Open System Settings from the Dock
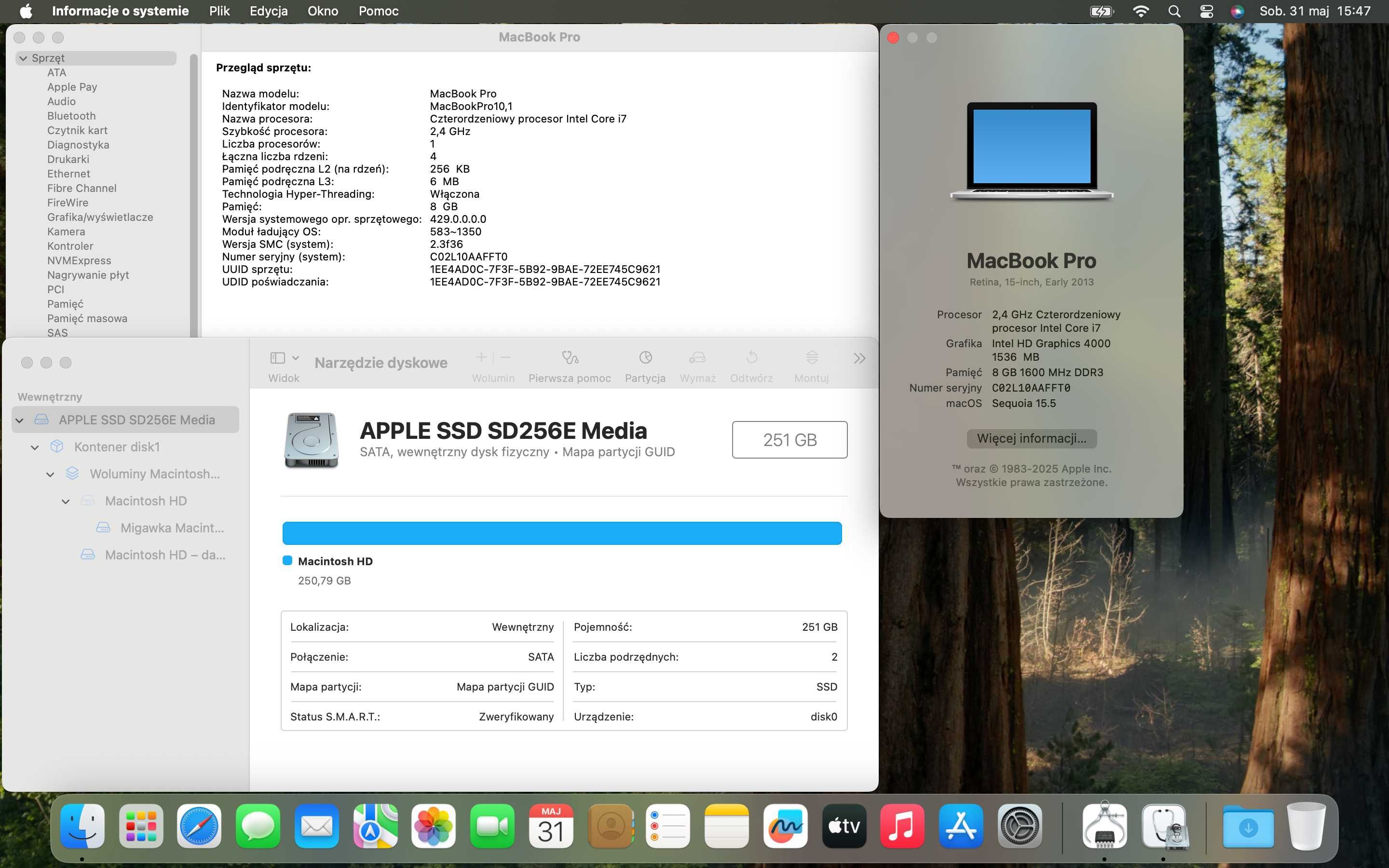The image size is (1389, 868). click(1020, 826)
